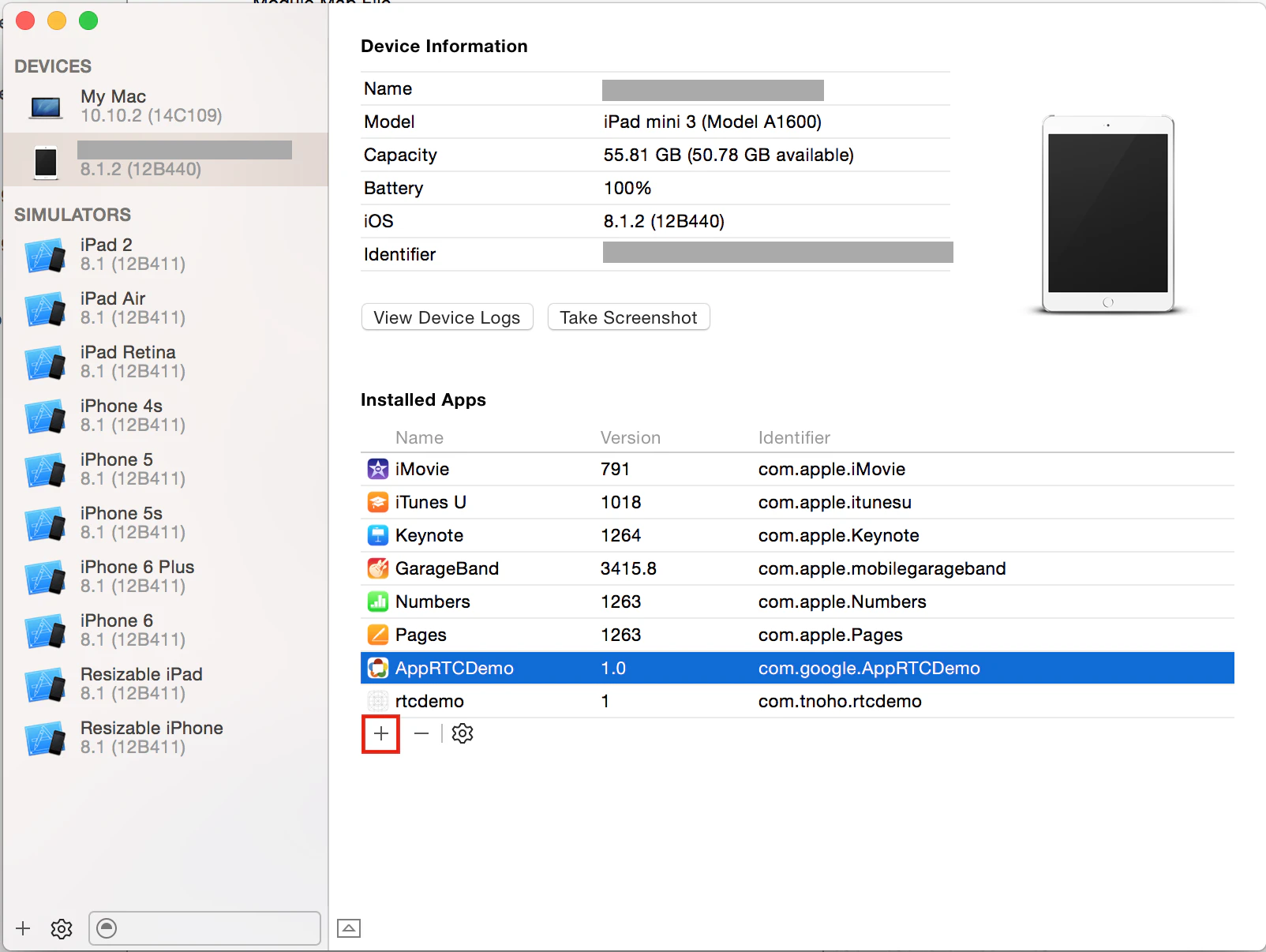Click the remove installed app minus button
The height and width of the screenshot is (952, 1266).
(421, 734)
